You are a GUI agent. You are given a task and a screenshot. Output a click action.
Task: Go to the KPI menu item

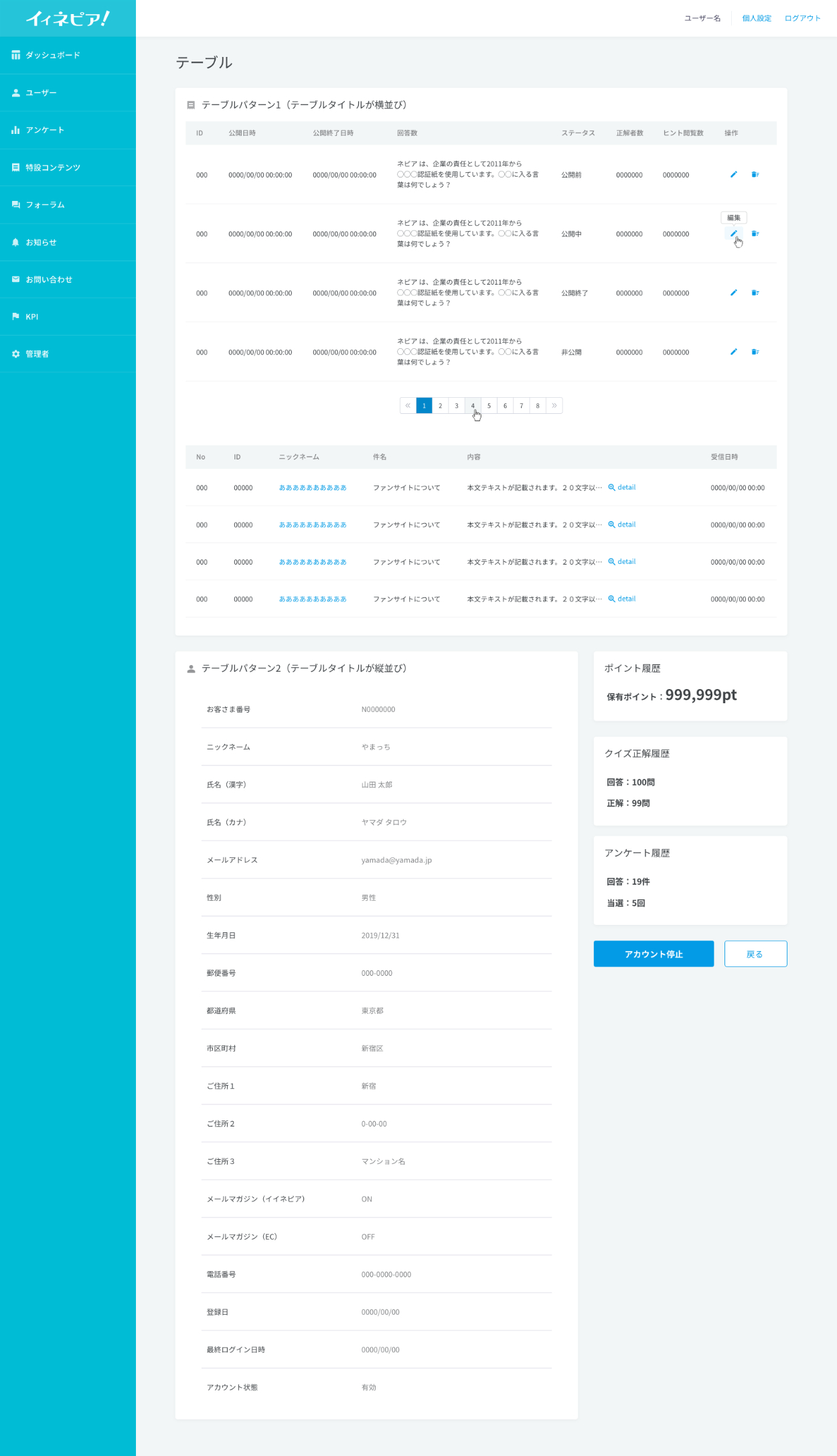tap(31, 317)
